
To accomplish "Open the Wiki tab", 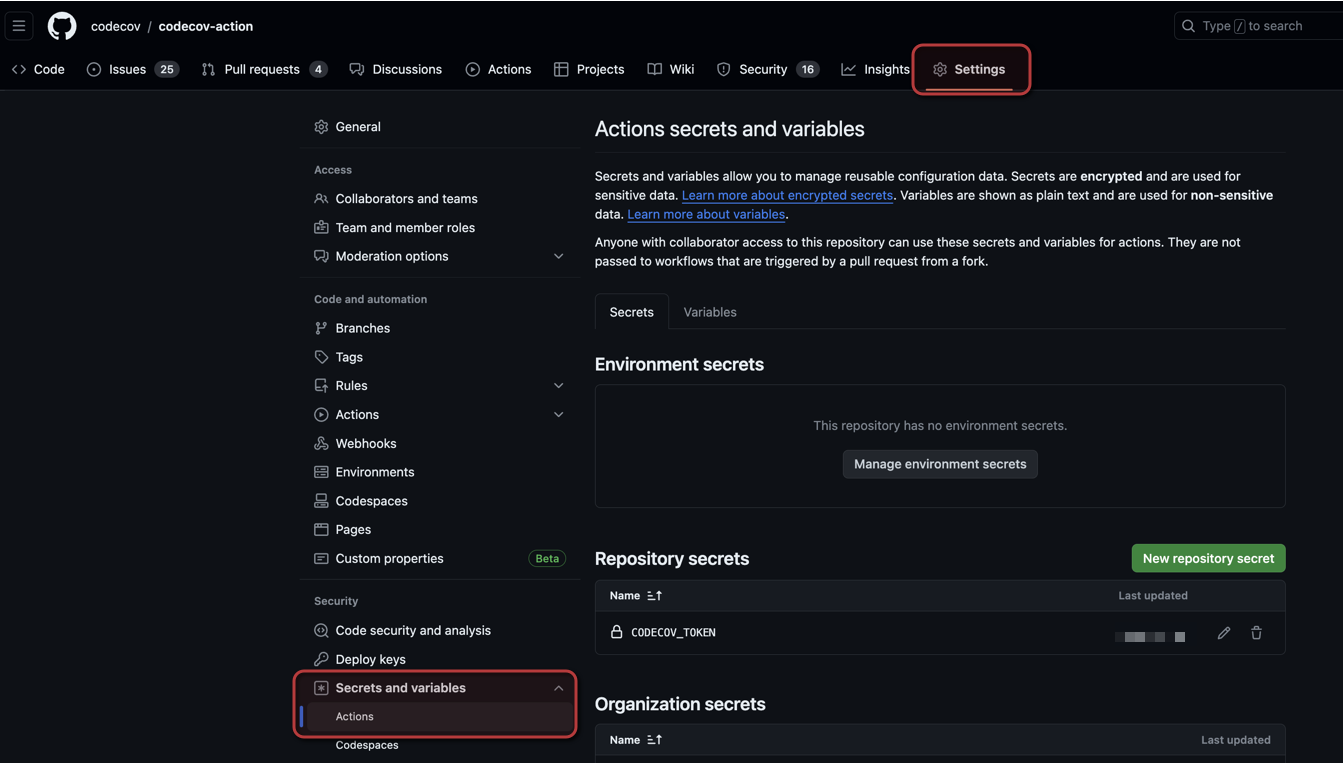I will [x=671, y=69].
